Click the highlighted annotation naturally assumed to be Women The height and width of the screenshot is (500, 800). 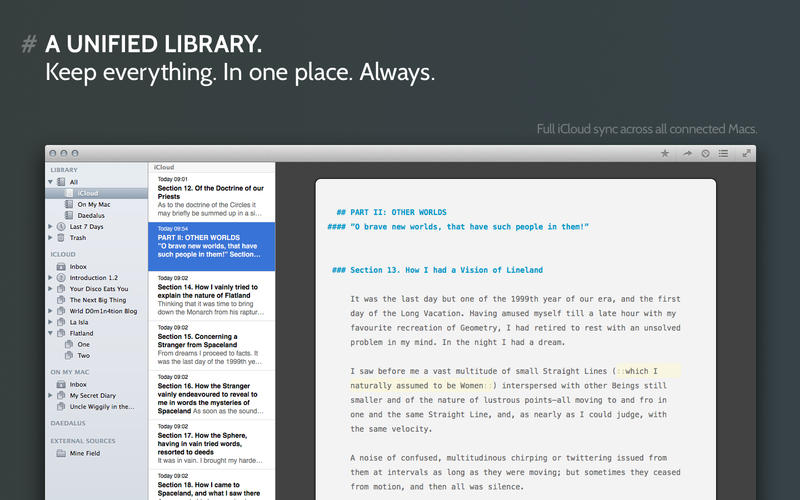pos(421,386)
